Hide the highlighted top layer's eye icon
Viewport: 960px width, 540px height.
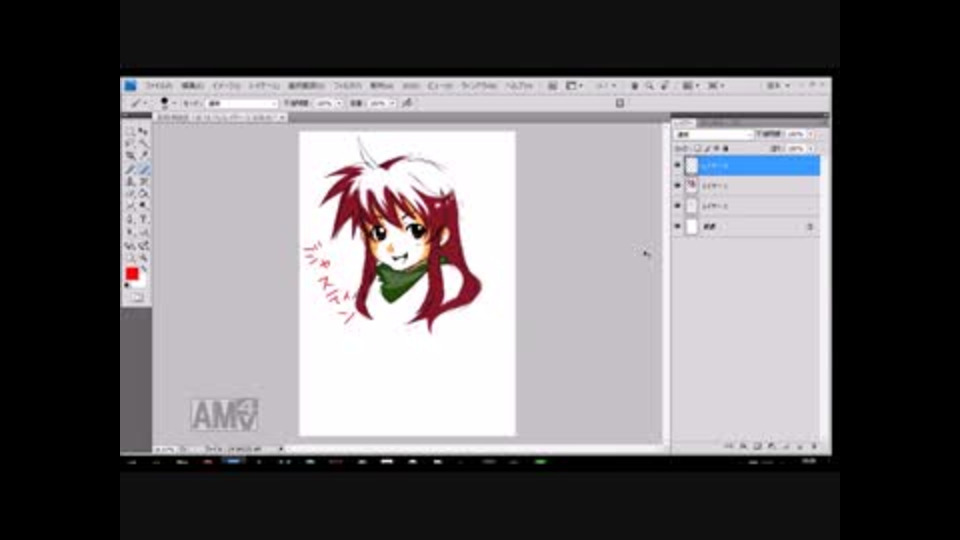tap(677, 165)
